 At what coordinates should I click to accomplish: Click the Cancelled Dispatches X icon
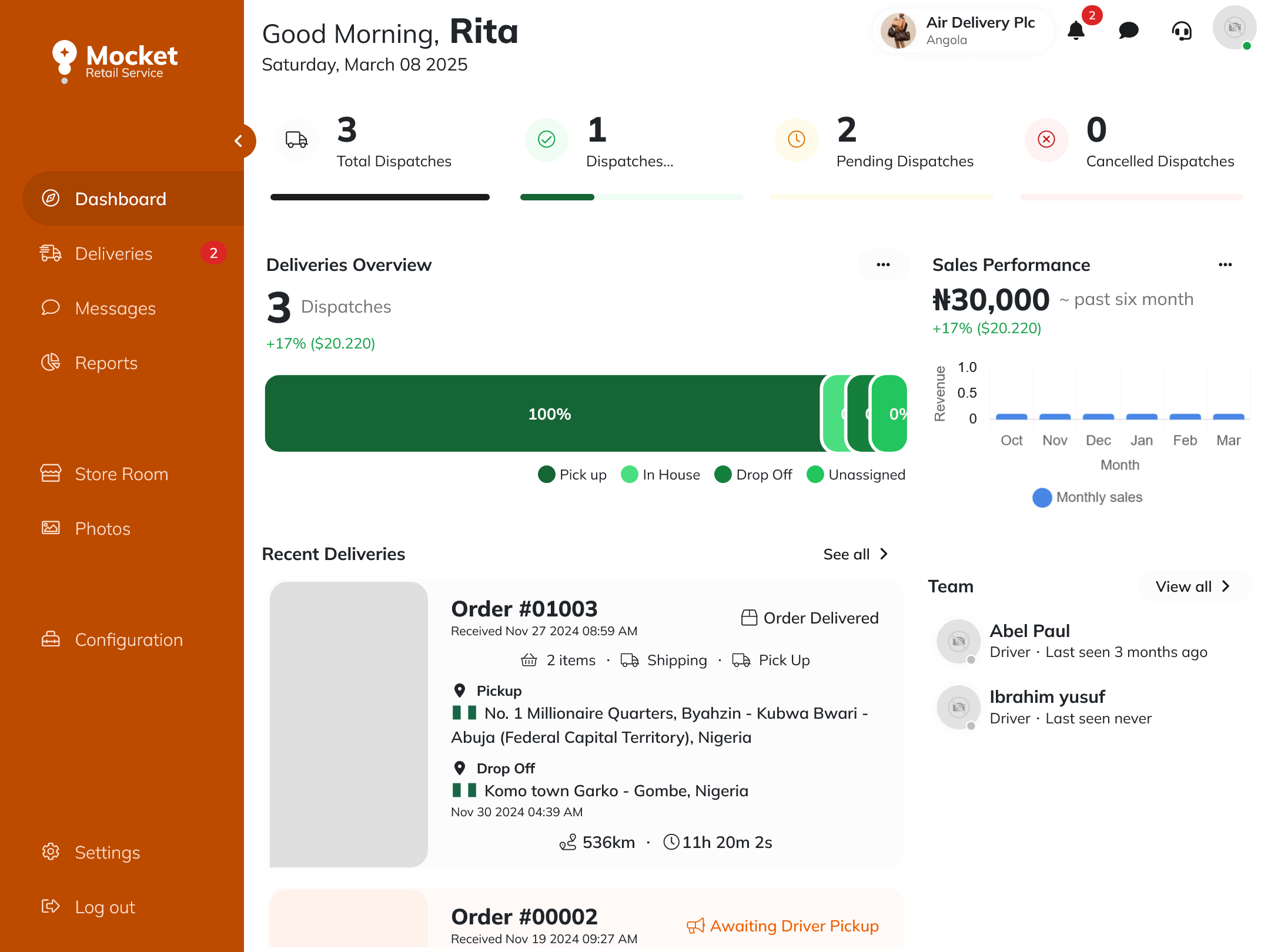[x=1046, y=140]
